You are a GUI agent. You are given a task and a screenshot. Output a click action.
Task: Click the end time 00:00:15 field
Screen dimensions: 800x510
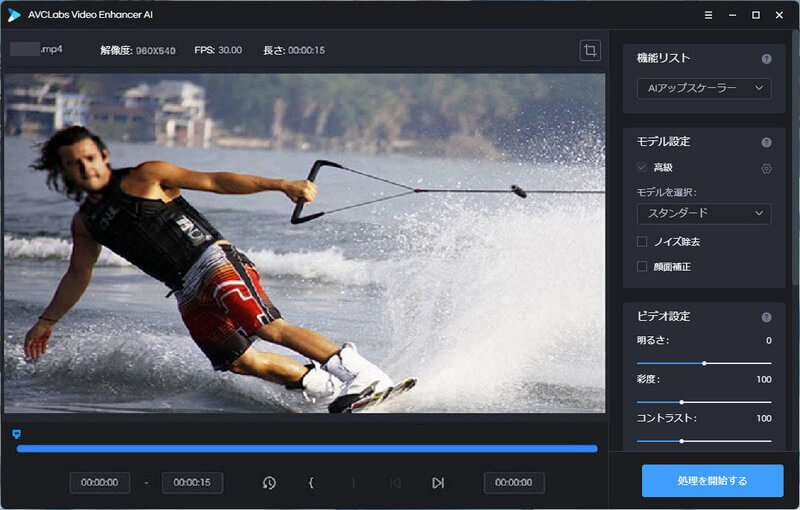(x=192, y=482)
